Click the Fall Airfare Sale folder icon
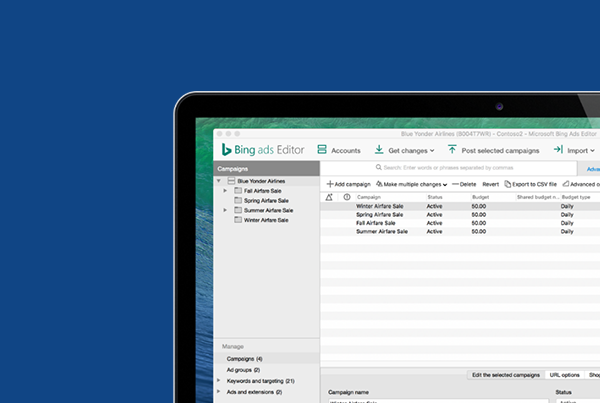The image size is (600, 403). [x=238, y=191]
